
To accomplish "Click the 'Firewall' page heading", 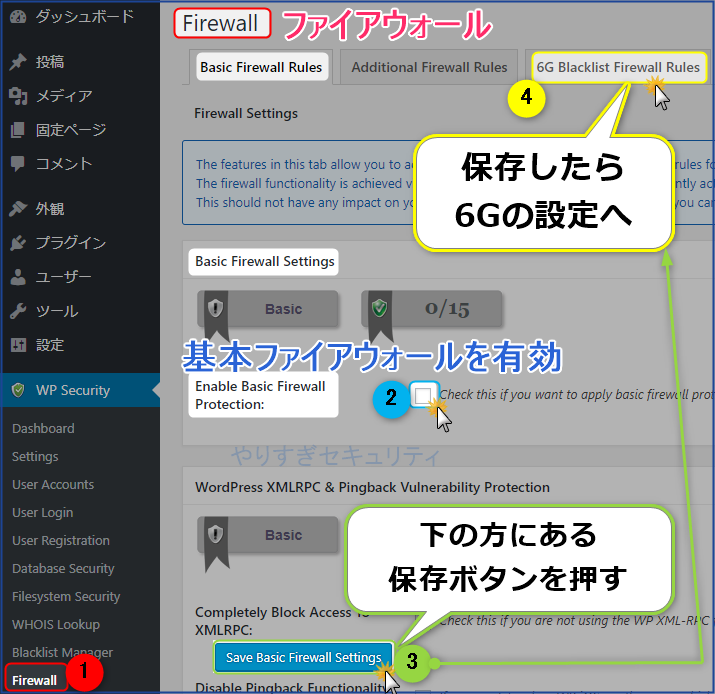I will [222, 23].
